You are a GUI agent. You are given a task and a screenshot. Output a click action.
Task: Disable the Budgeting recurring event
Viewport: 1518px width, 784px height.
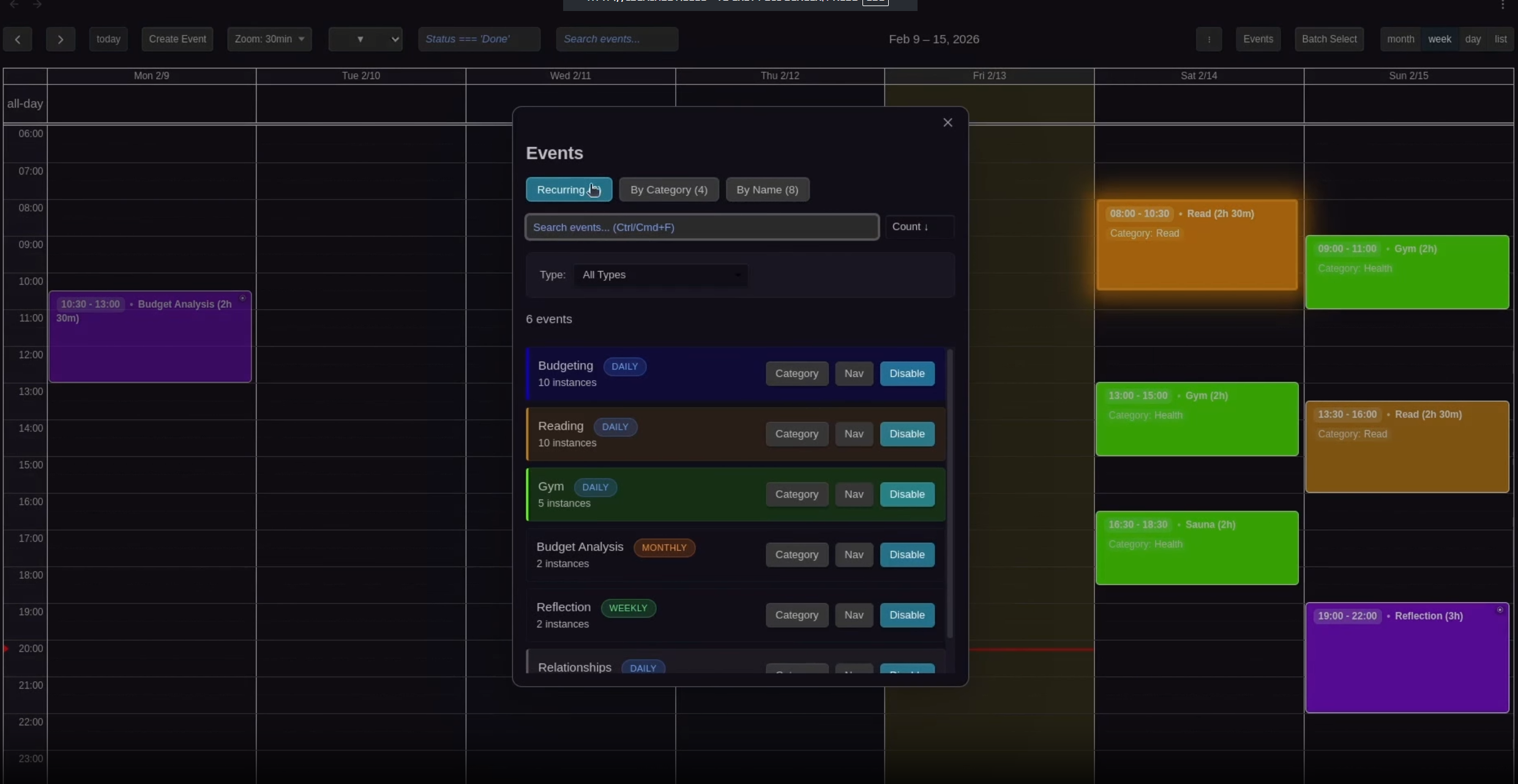[x=907, y=373]
